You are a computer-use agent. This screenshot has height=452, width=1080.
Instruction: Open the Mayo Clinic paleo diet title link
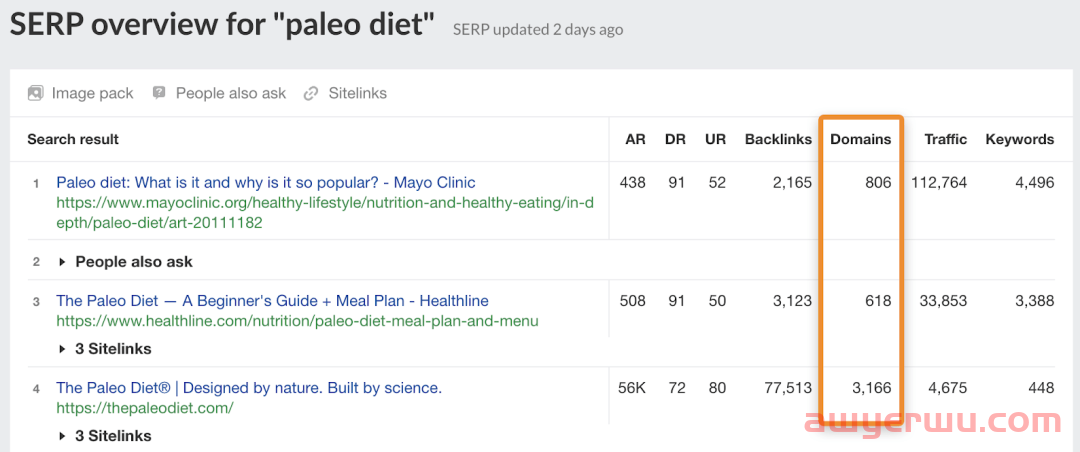(x=266, y=183)
